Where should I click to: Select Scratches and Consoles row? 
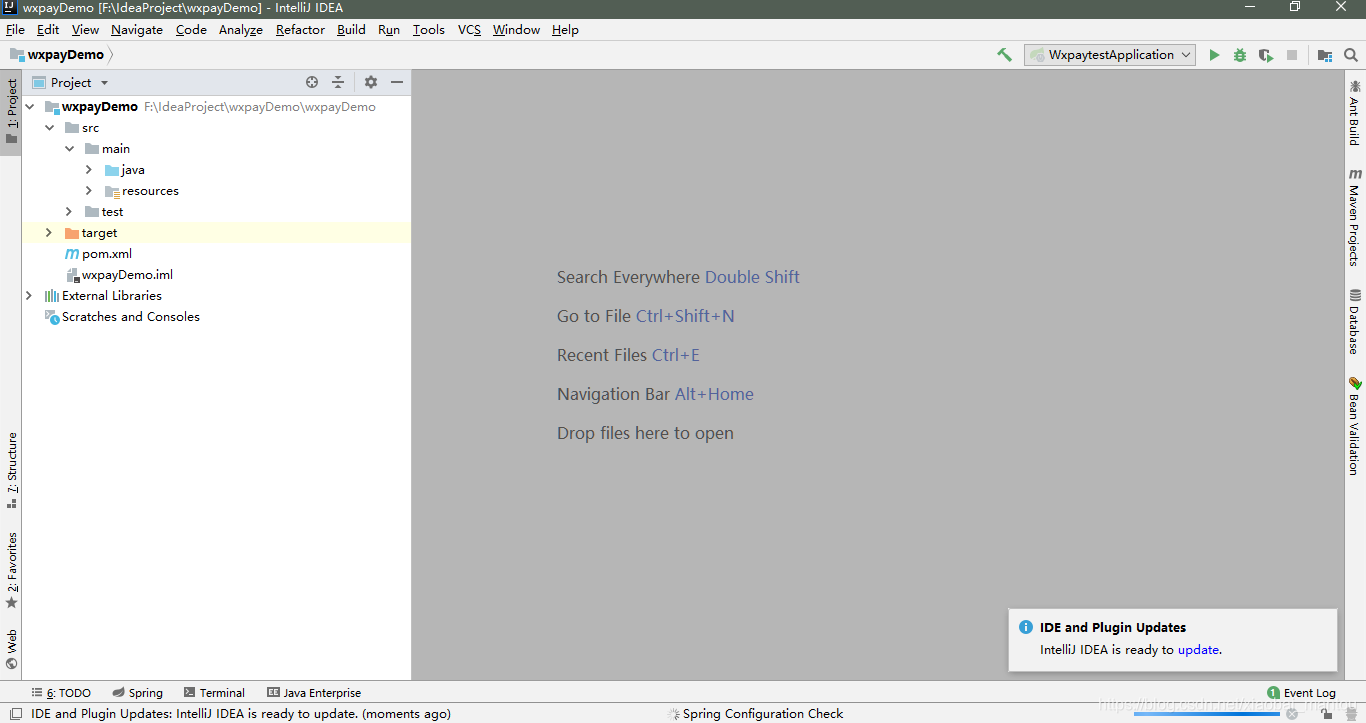coord(216,317)
